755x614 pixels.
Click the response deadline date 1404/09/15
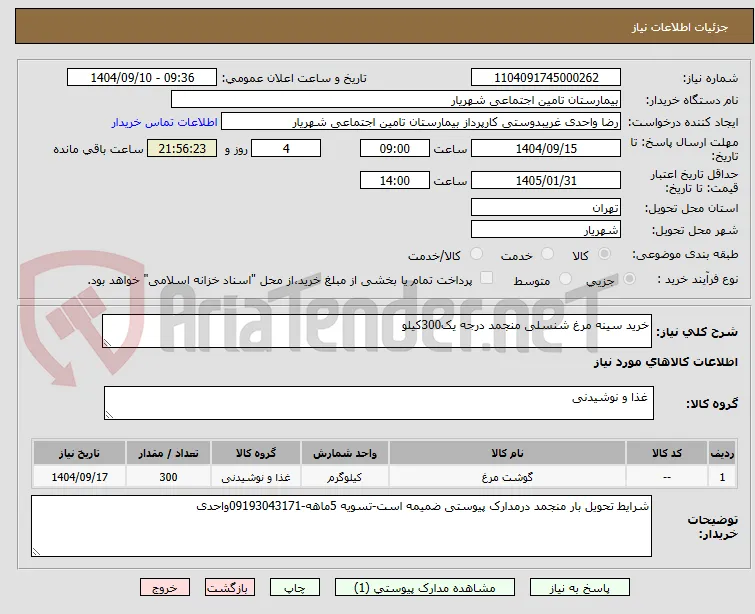[x=546, y=148]
